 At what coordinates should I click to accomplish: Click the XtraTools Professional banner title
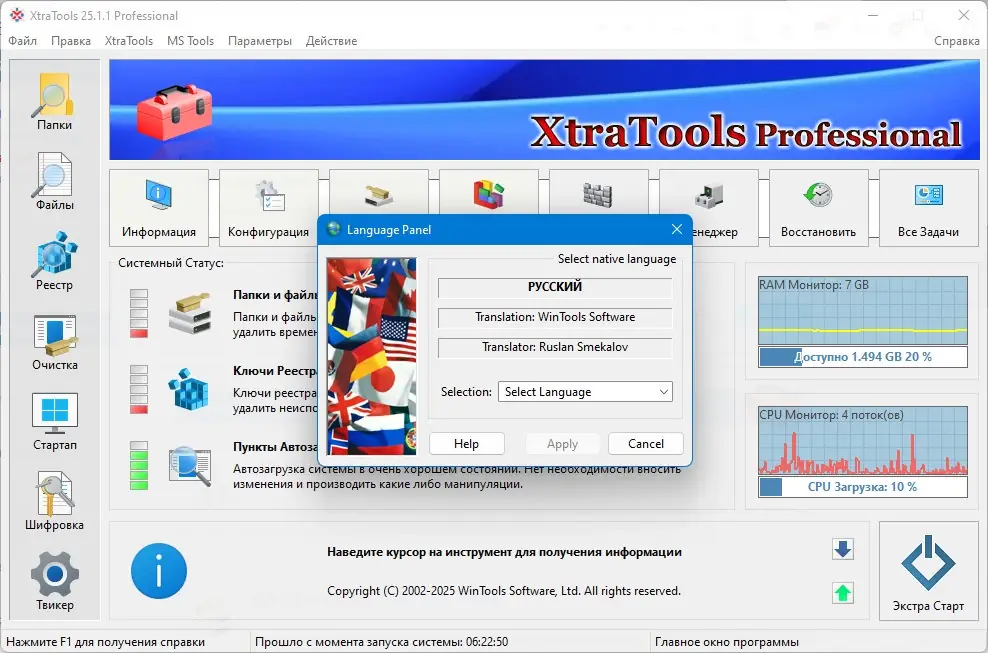click(x=746, y=132)
